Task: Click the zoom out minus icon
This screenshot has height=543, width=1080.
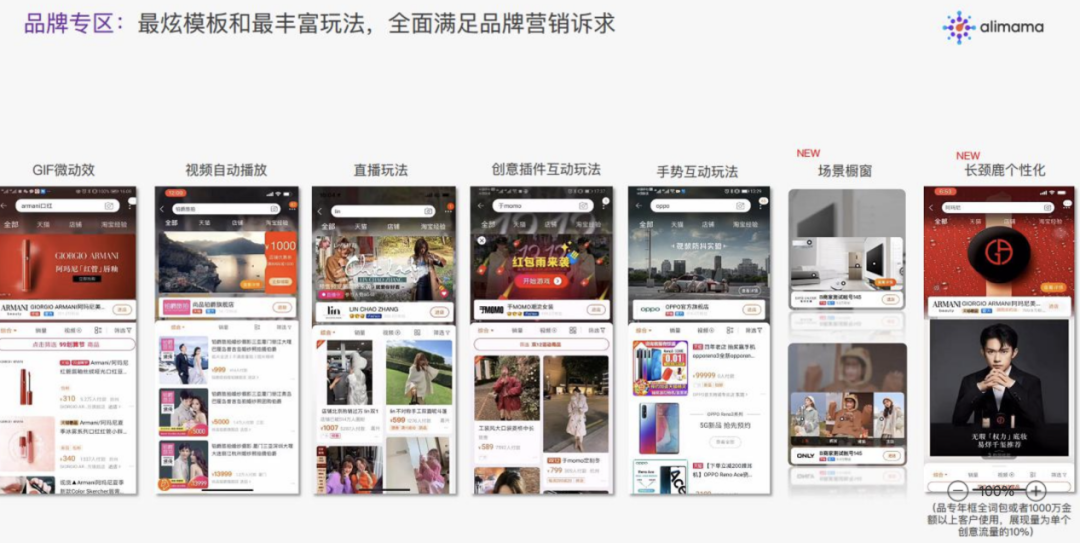Action: point(957,491)
